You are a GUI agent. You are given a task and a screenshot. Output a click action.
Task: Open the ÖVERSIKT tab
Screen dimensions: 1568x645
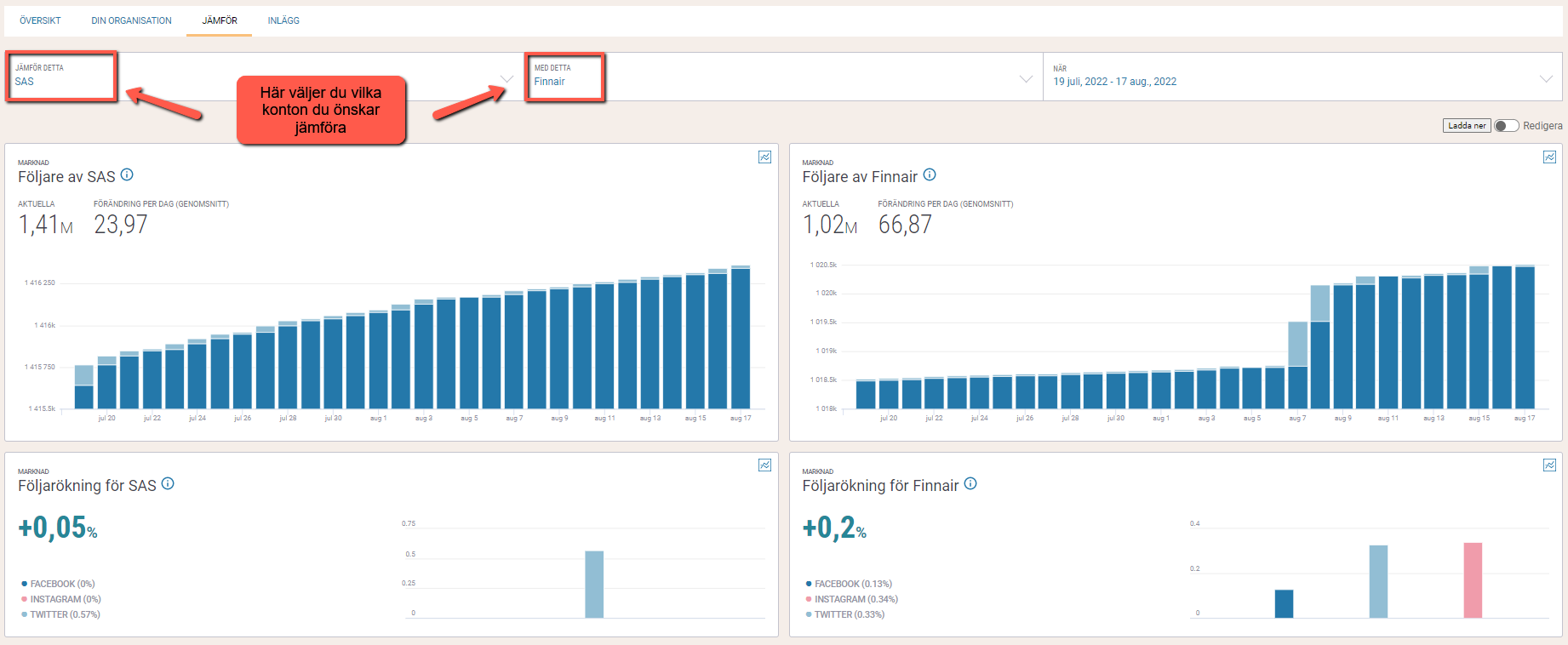[40, 20]
